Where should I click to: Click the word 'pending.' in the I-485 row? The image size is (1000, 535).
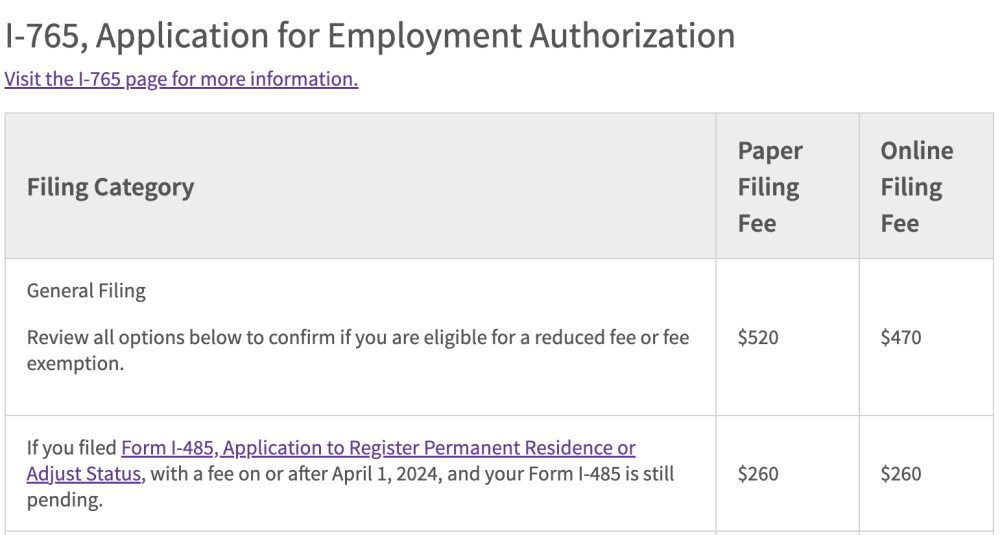click(64, 501)
